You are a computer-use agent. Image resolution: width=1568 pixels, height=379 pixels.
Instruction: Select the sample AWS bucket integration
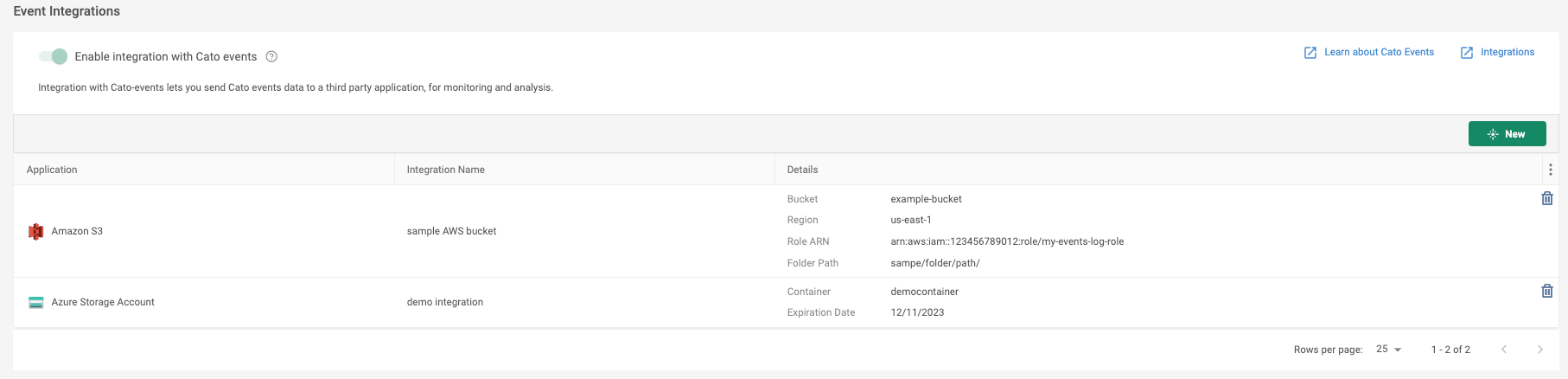451,231
